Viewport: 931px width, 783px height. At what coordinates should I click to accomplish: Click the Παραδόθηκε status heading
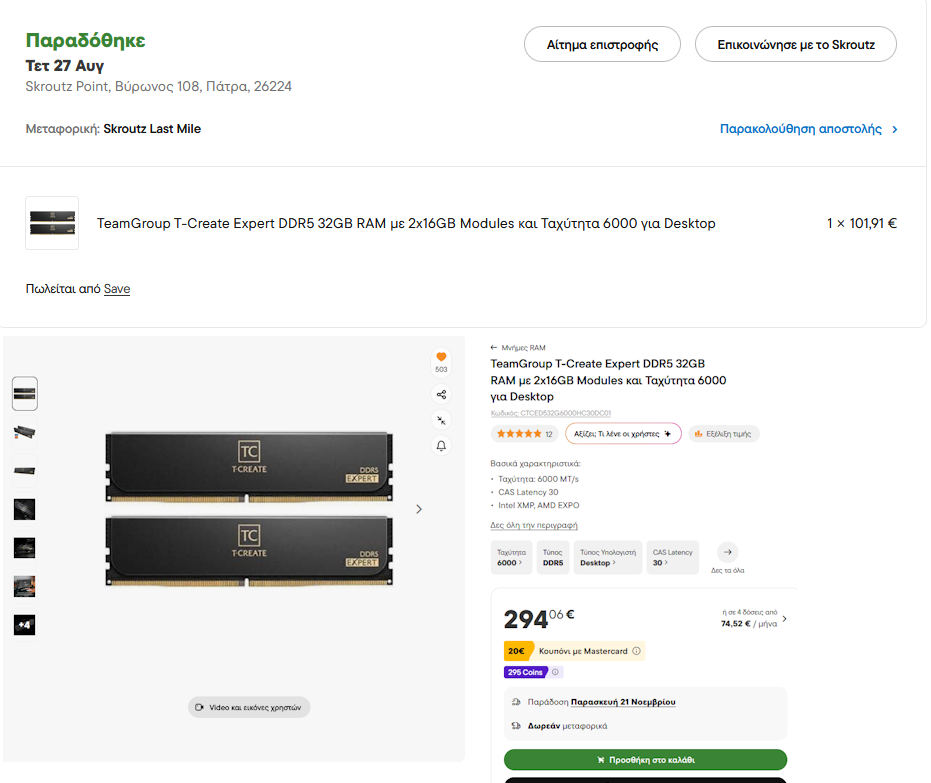coord(86,40)
